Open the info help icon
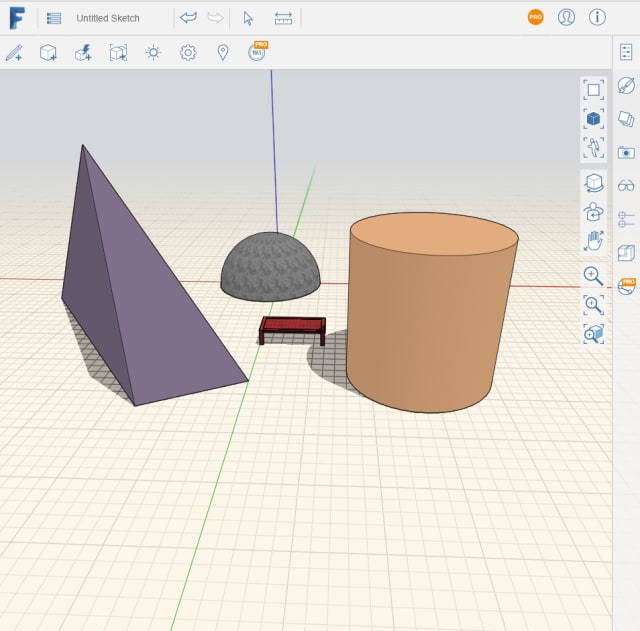Screen dimensions: 640x631 [597, 17]
